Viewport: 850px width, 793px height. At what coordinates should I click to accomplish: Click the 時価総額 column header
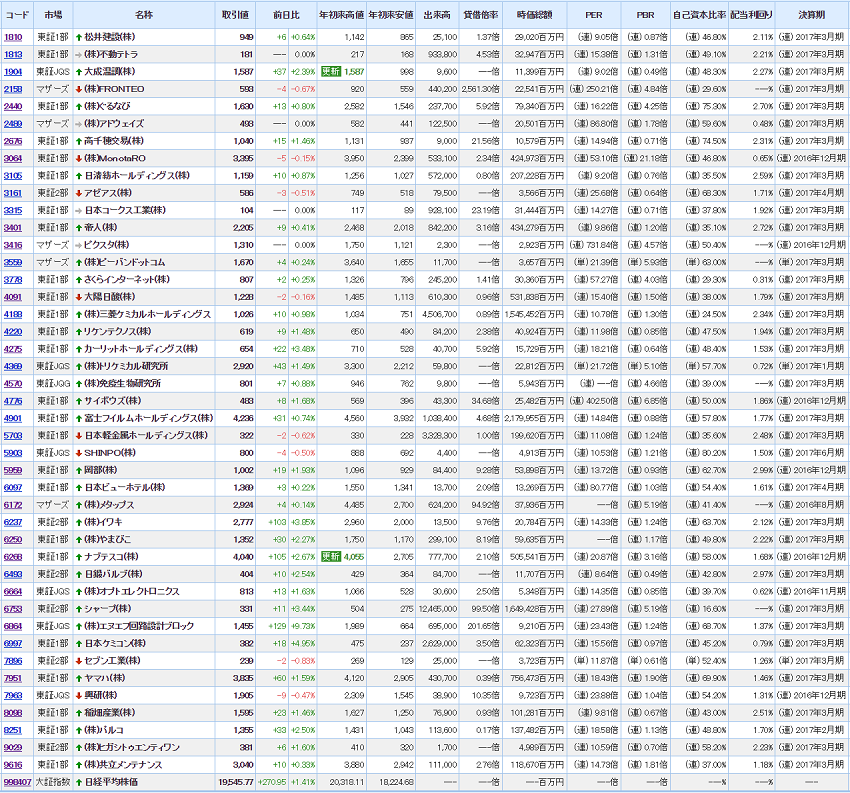(x=535, y=15)
